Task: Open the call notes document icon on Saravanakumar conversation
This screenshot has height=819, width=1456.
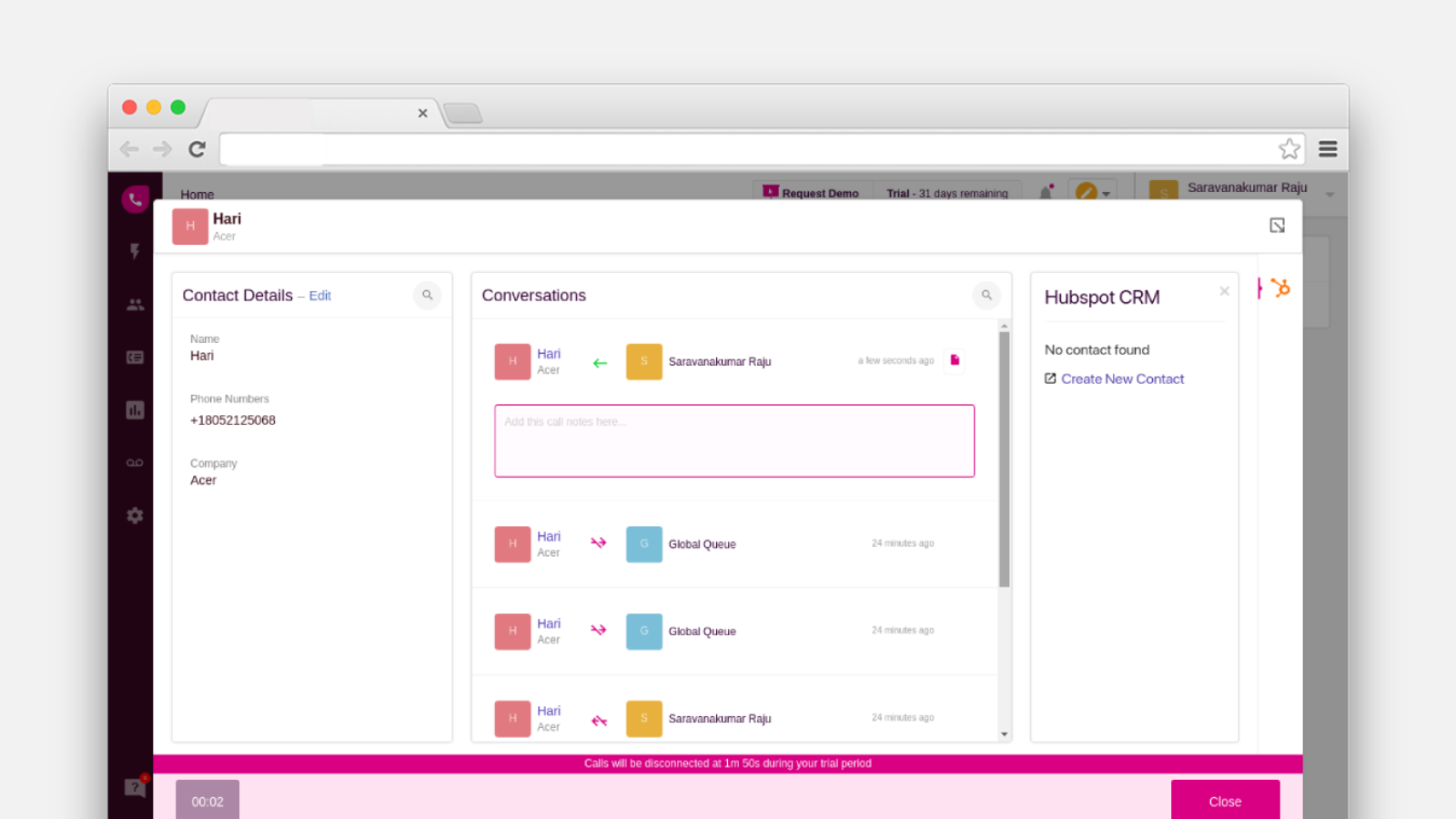Action: click(x=955, y=359)
